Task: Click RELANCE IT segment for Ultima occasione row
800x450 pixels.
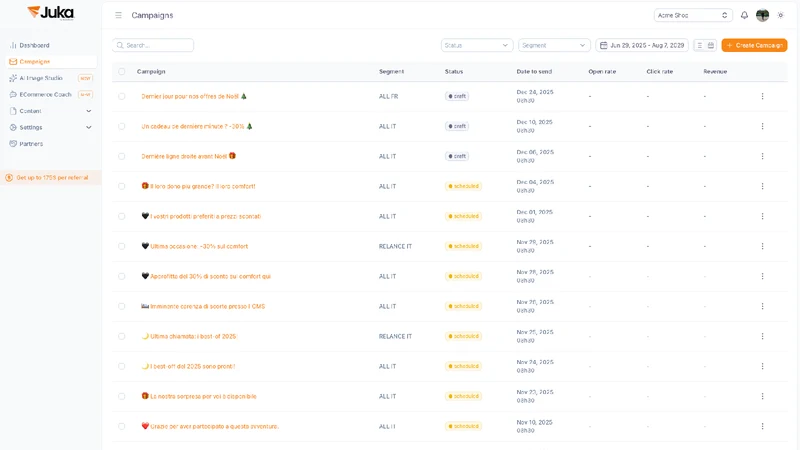Action: 395,246
